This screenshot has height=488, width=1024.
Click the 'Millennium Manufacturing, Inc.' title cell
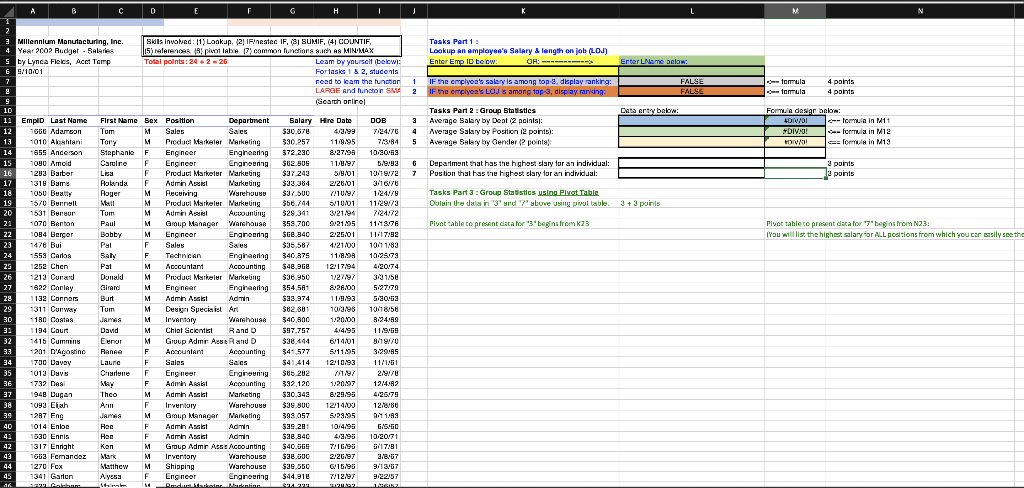coord(71,41)
